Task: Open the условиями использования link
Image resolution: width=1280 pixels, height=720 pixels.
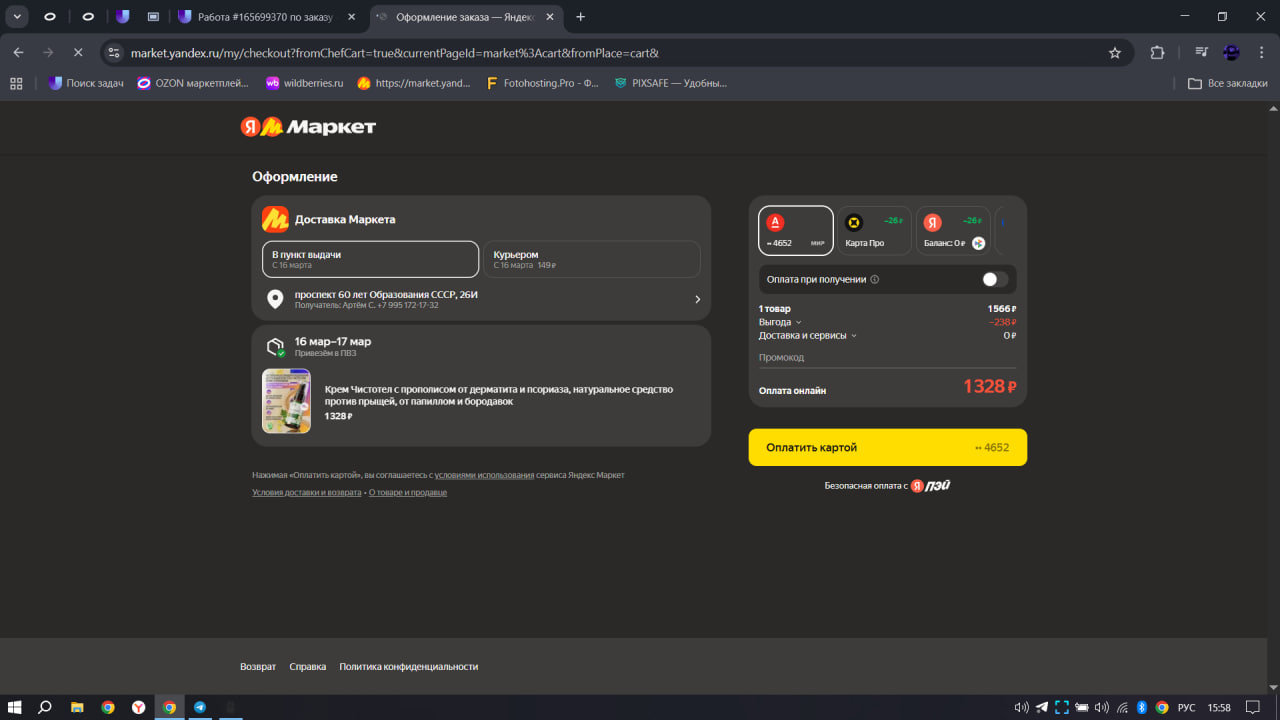Action: pyautogui.click(x=484, y=475)
